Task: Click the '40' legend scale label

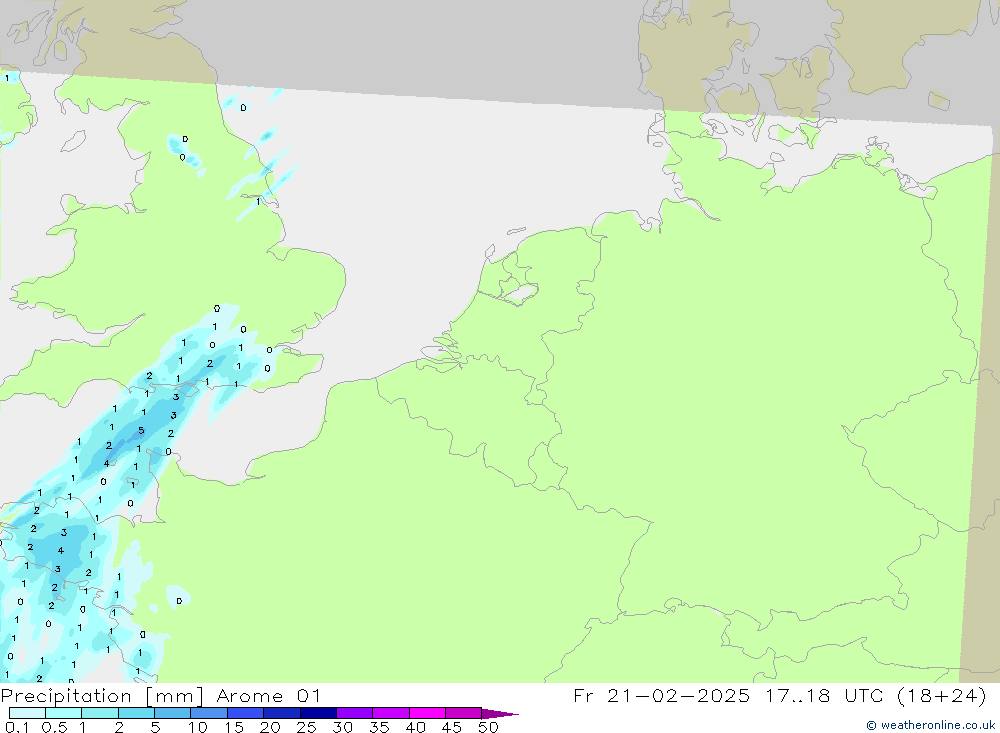Action: [416, 727]
